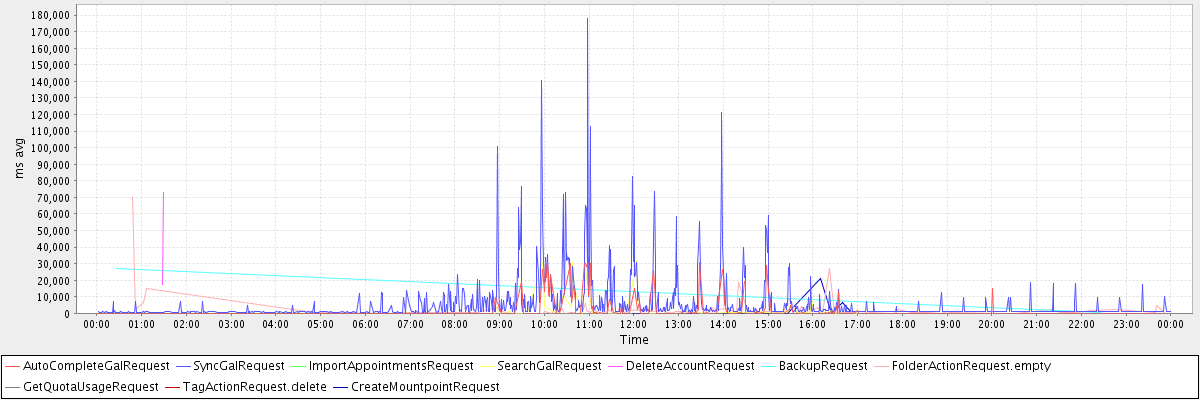The image size is (1200, 400).
Task: Click the TagActionRequest.delete legend entry
Action: pos(255,386)
